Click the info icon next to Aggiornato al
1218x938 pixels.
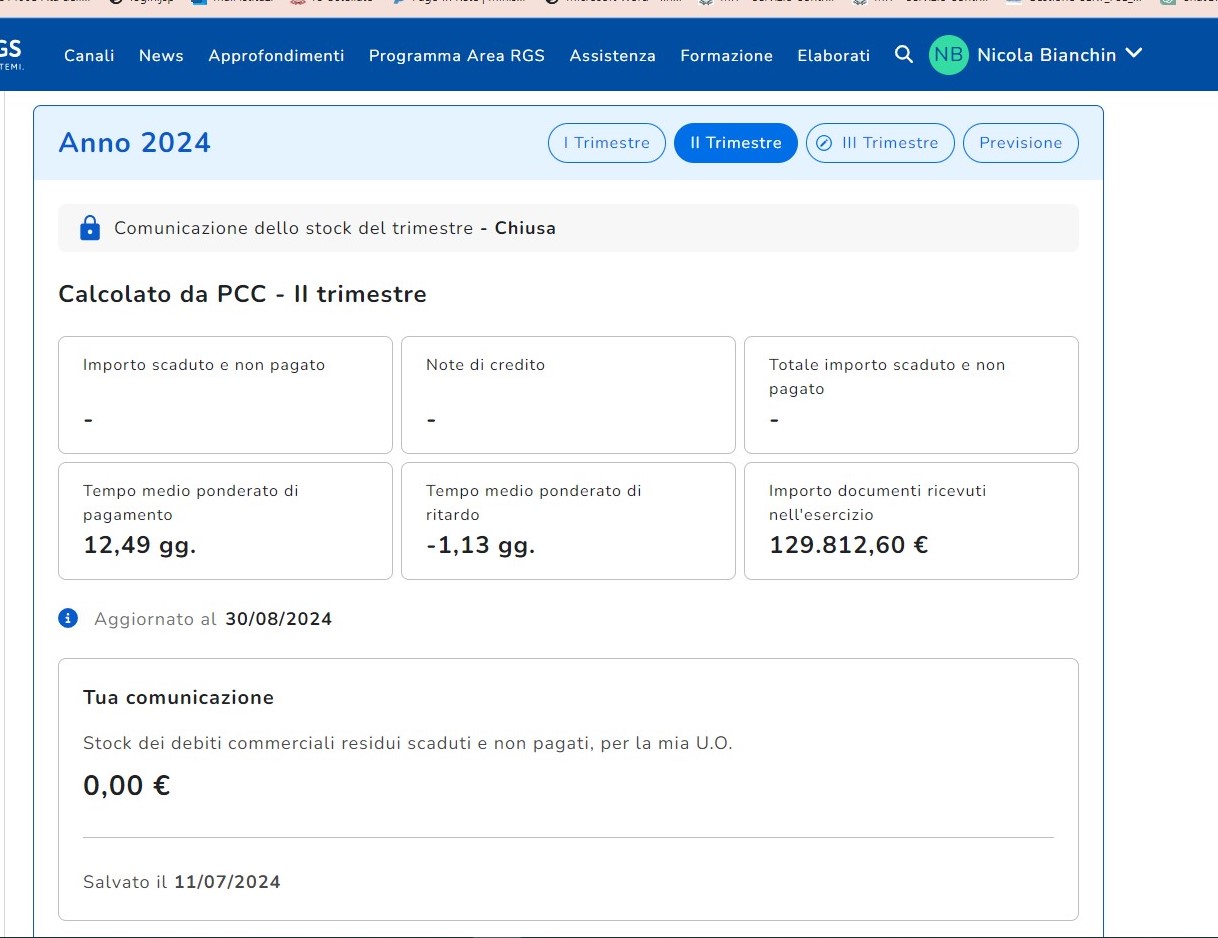tap(68, 619)
